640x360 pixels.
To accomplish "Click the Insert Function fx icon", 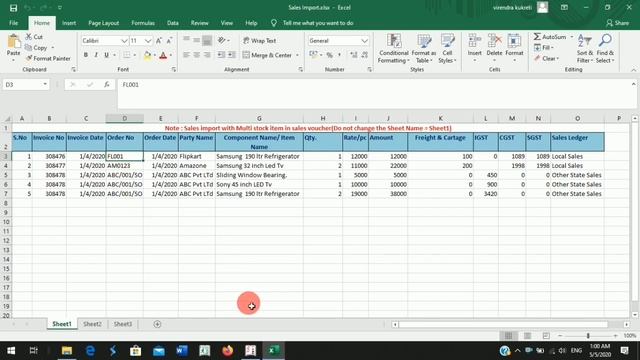I will 107,84.
